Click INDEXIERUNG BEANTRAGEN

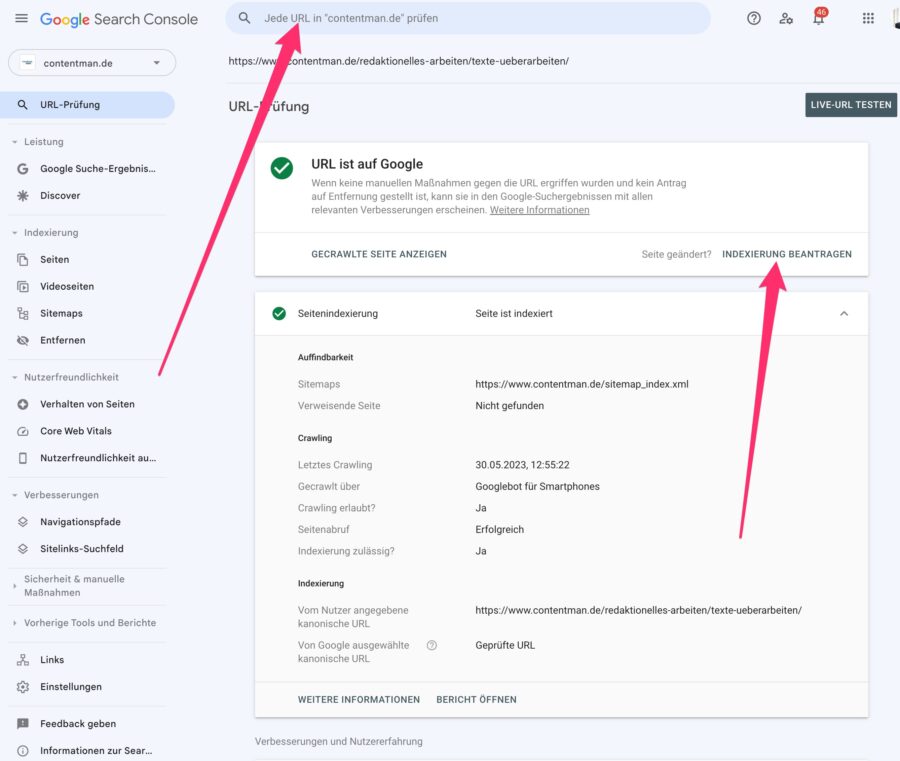(786, 254)
